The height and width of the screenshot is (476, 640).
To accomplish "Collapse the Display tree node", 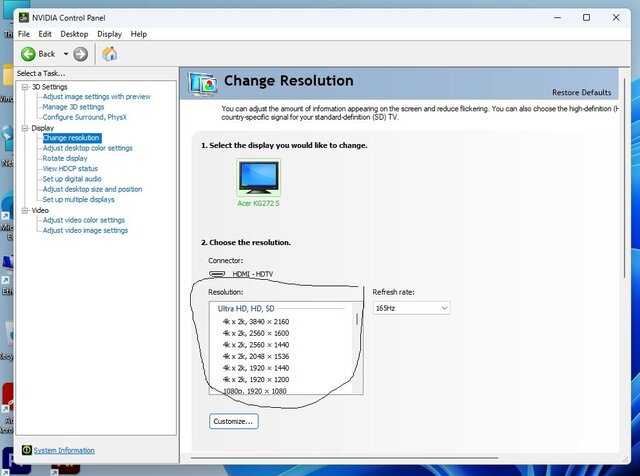I will pos(23,128).
